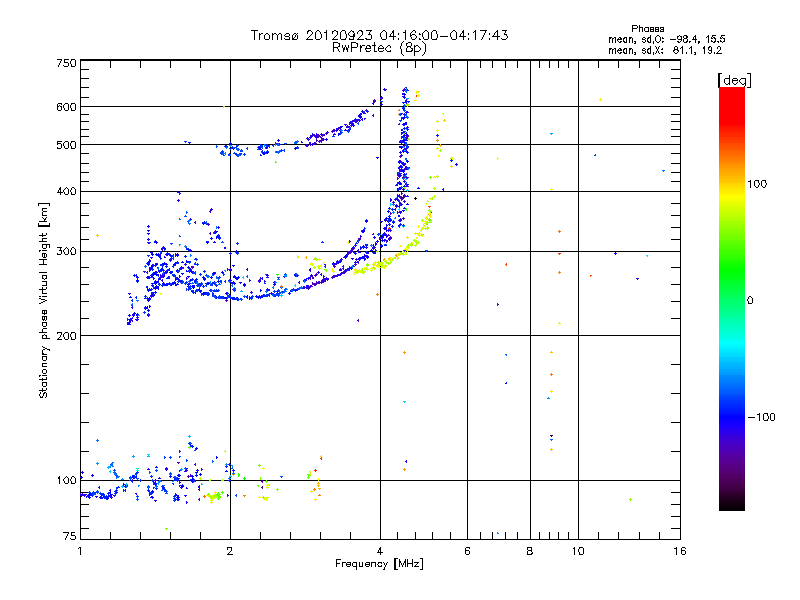Click the y-axis label '600'

(66, 107)
